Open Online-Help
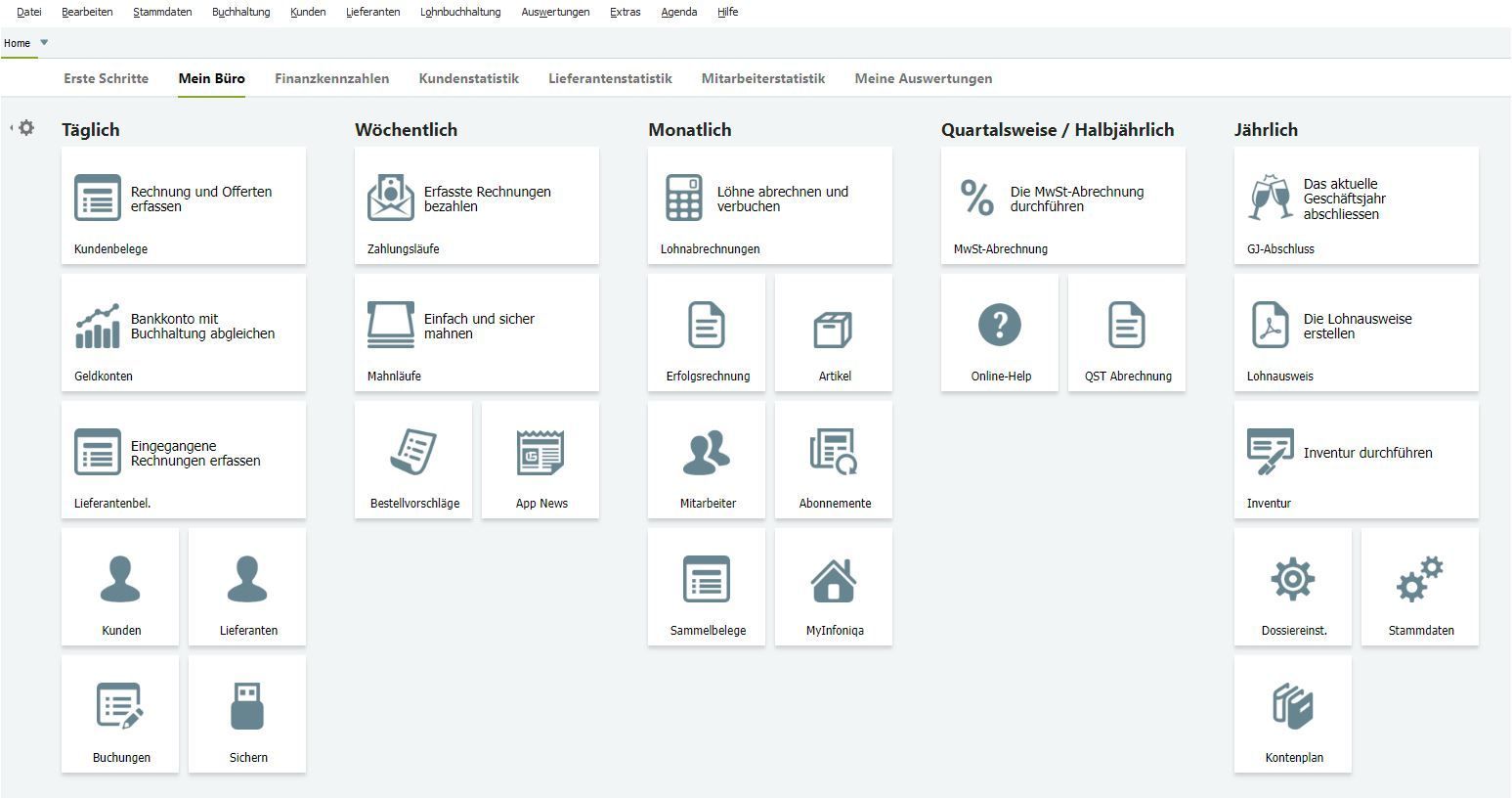 tap(999, 333)
